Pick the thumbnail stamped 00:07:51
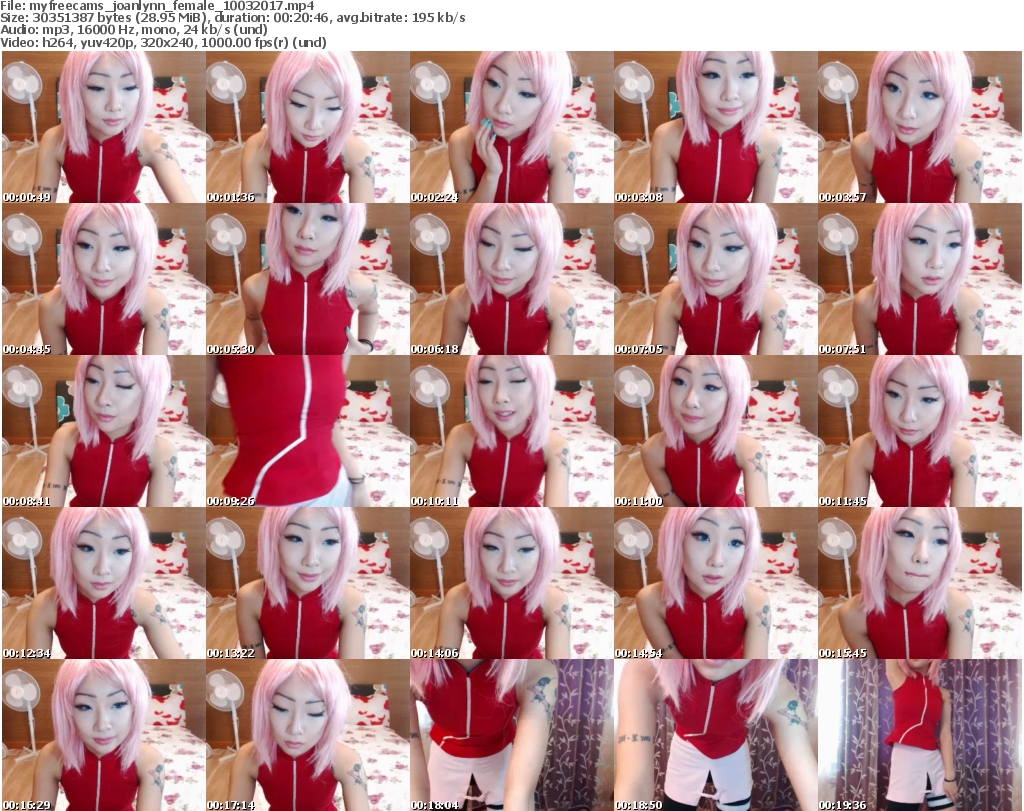Image resolution: width=1024 pixels, height=811 pixels. click(x=920, y=279)
